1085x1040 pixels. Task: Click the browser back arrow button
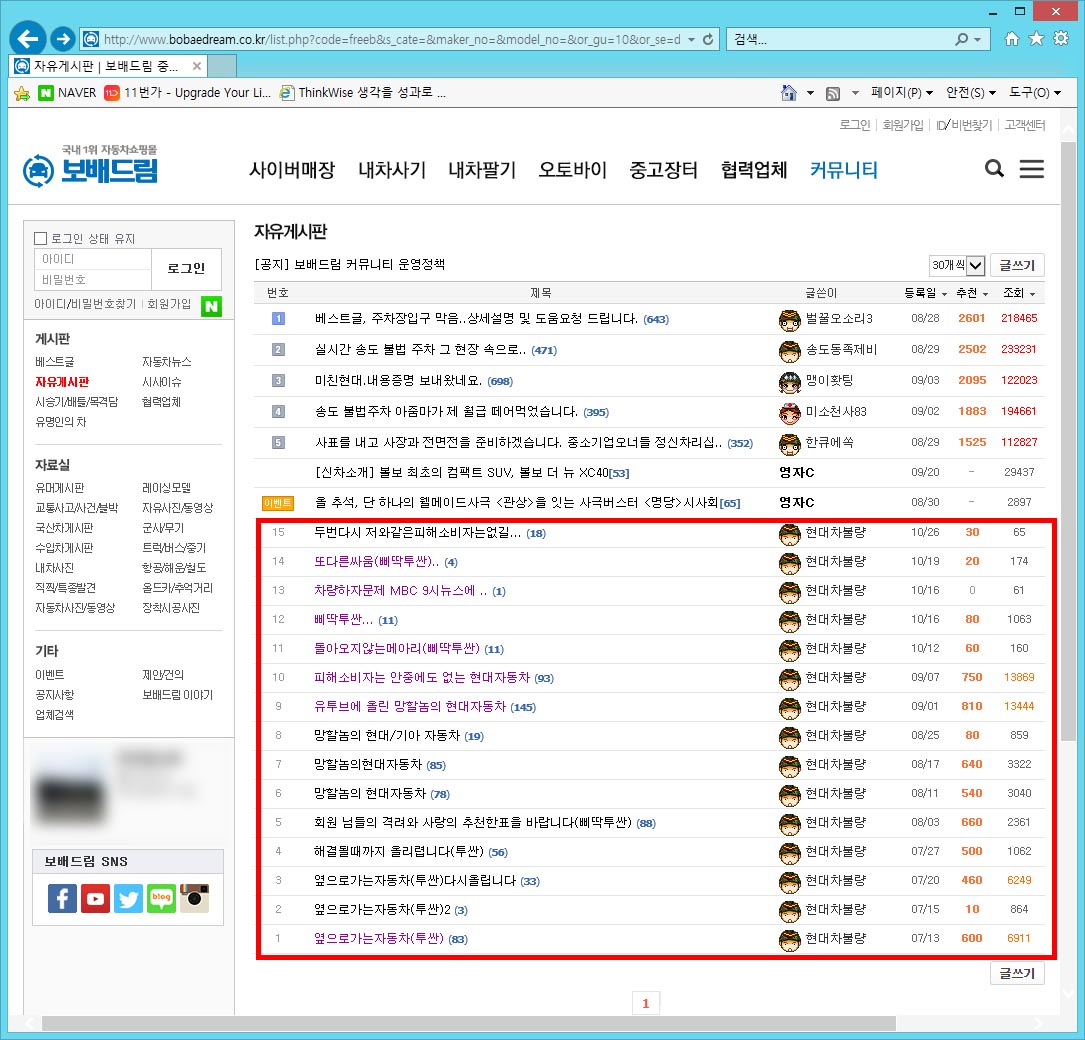[x=28, y=38]
